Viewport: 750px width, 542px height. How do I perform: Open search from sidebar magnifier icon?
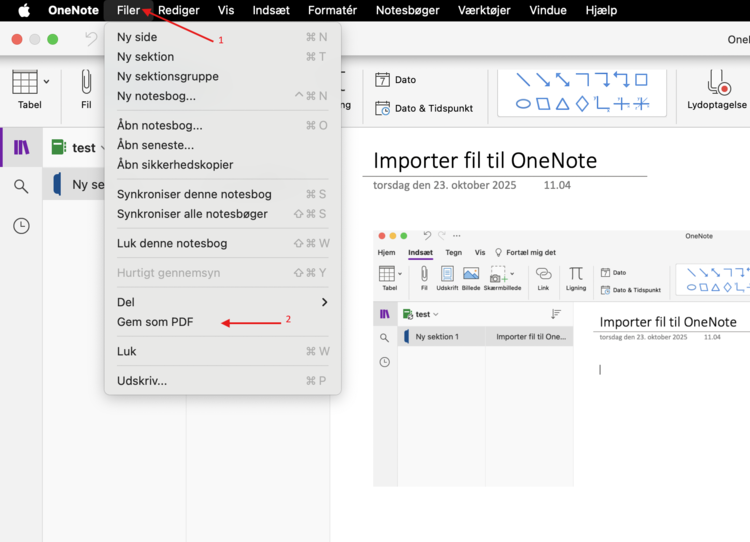21,186
